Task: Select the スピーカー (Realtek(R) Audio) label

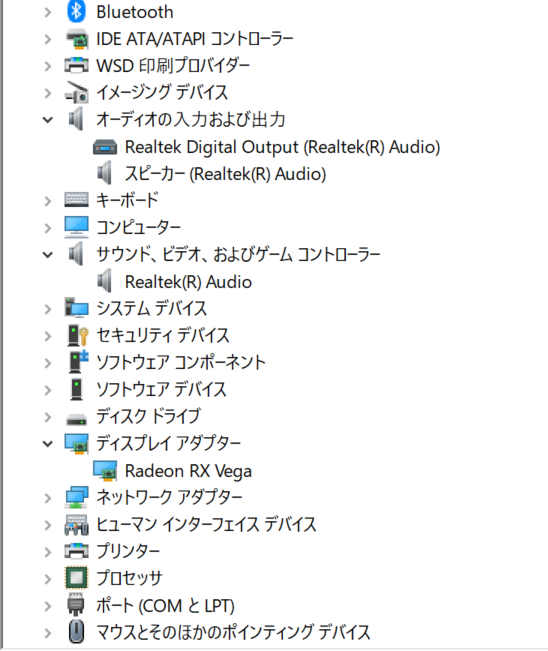Action: (225, 174)
